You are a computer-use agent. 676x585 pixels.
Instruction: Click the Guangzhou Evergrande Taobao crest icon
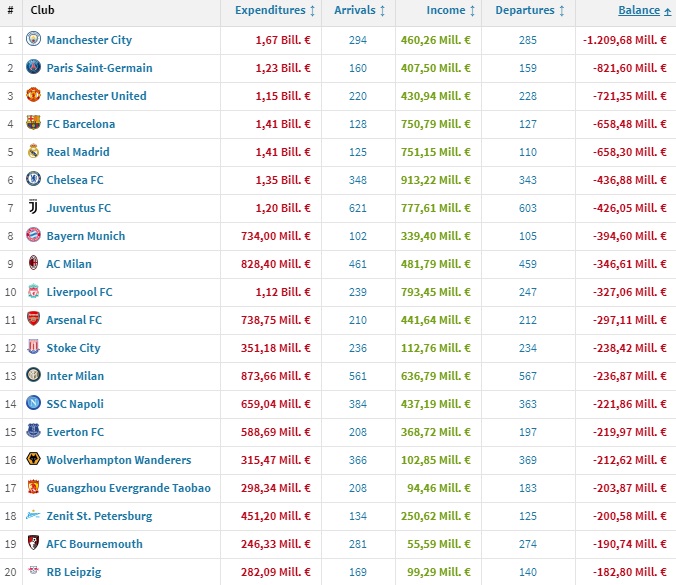[33, 488]
